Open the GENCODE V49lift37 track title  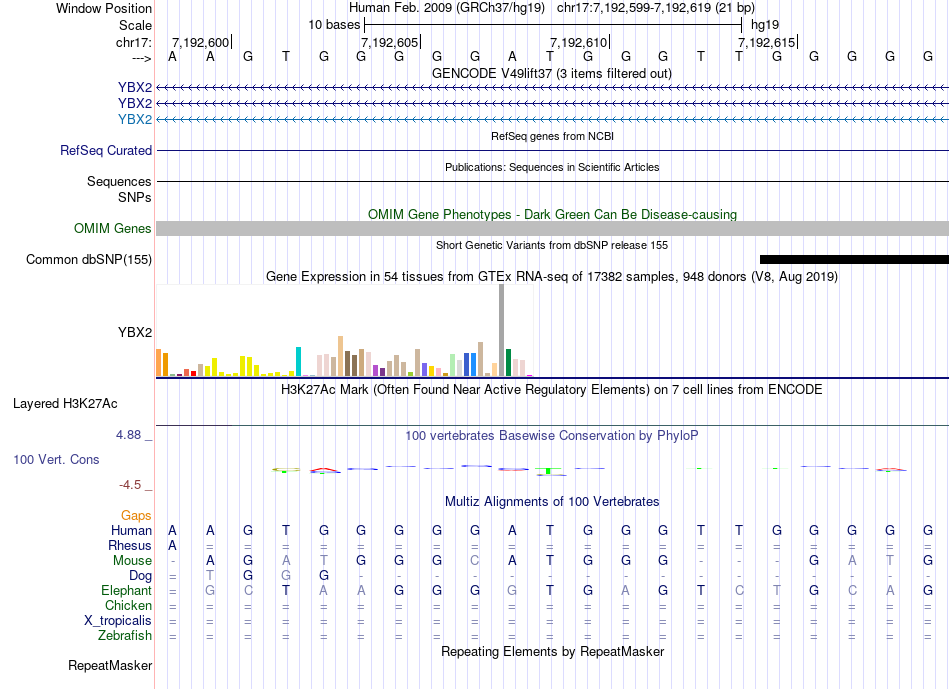[552, 73]
